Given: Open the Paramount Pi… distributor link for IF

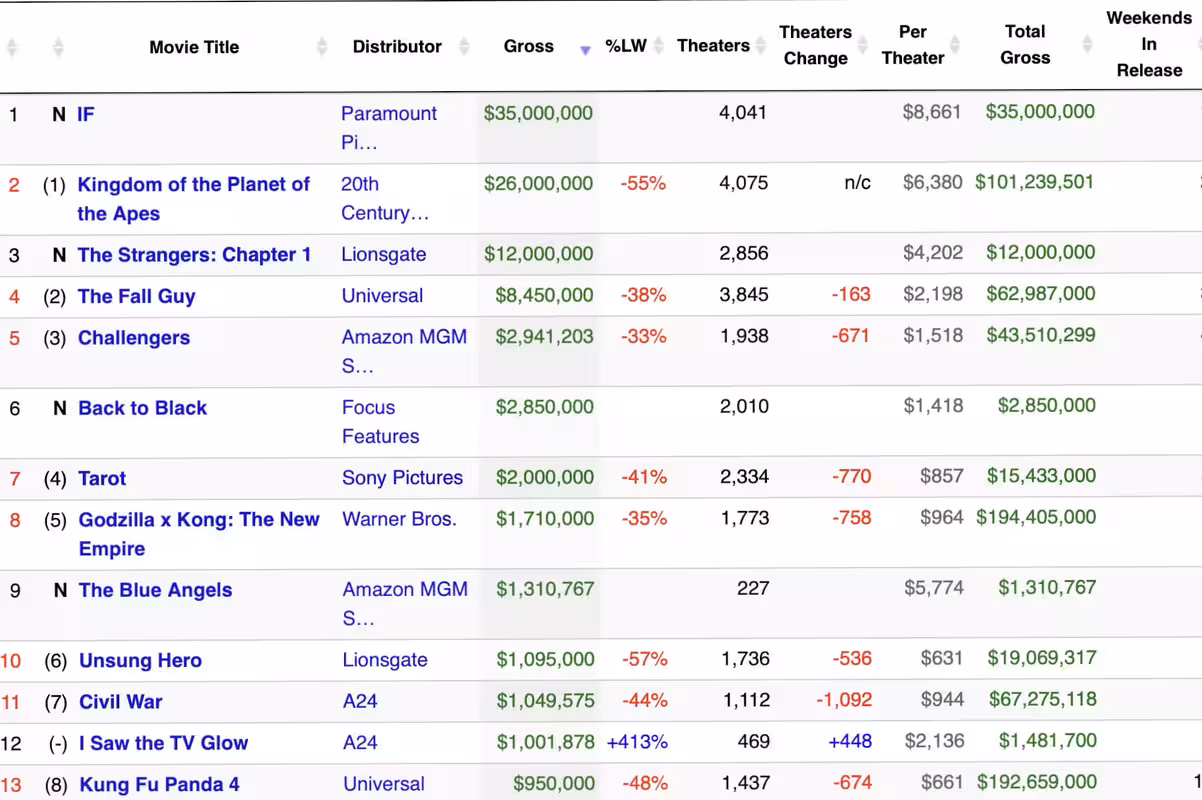Looking at the screenshot, I should tap(389, 128).
